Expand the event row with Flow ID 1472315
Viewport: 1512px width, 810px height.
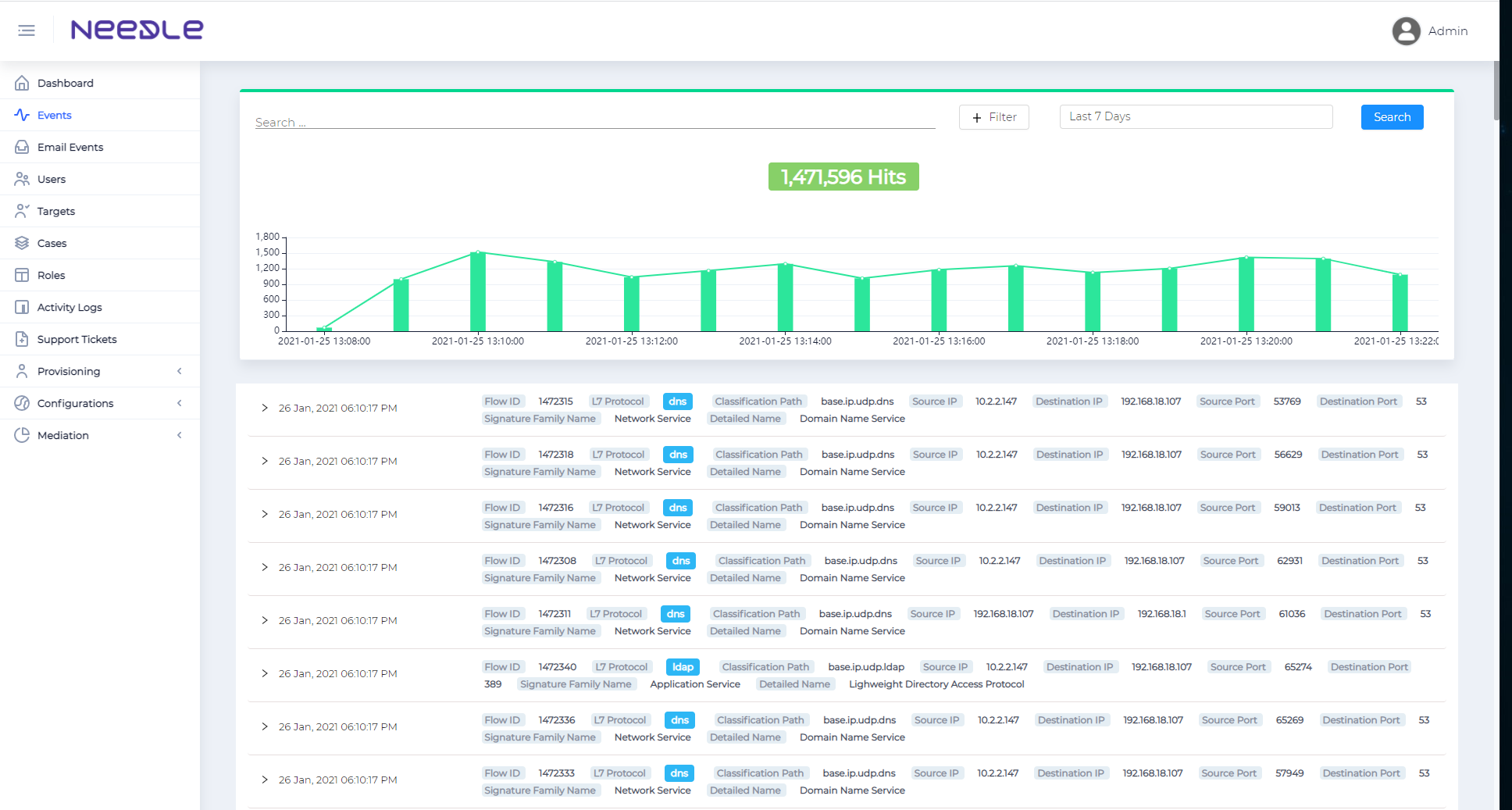point(265,408)
